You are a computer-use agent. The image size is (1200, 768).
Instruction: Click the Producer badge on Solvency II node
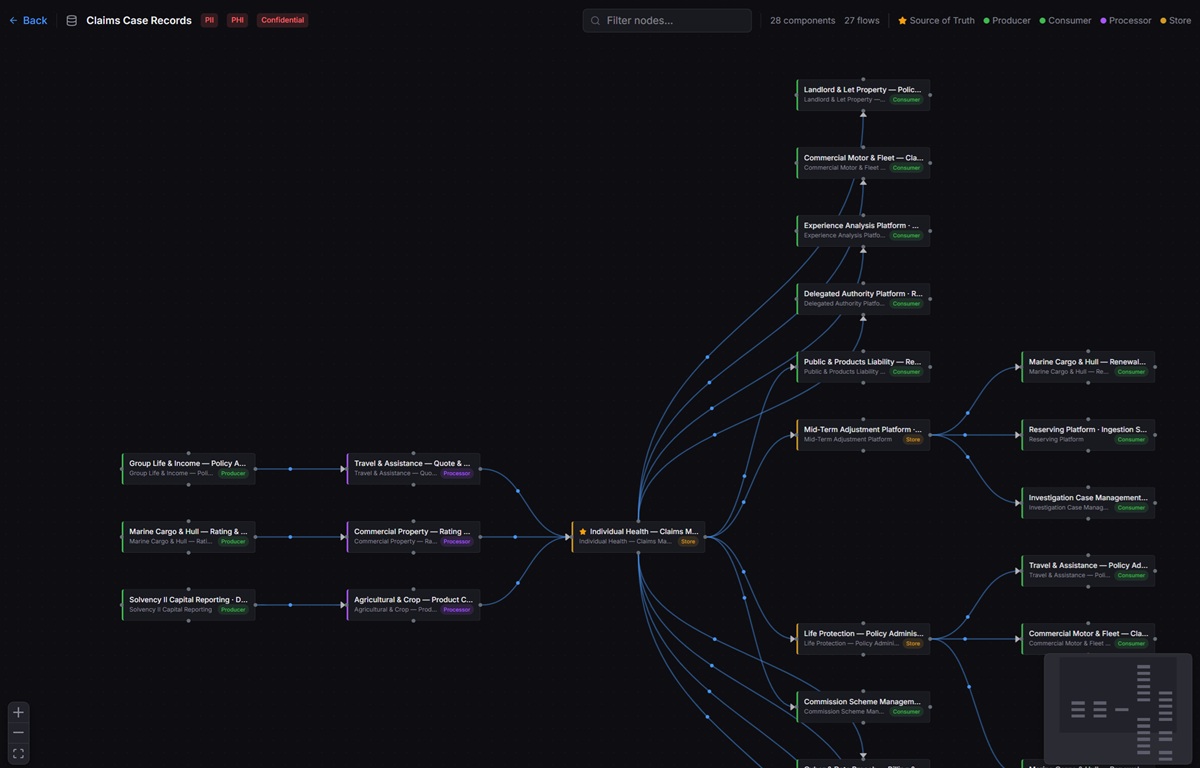[x=233, y=609]
